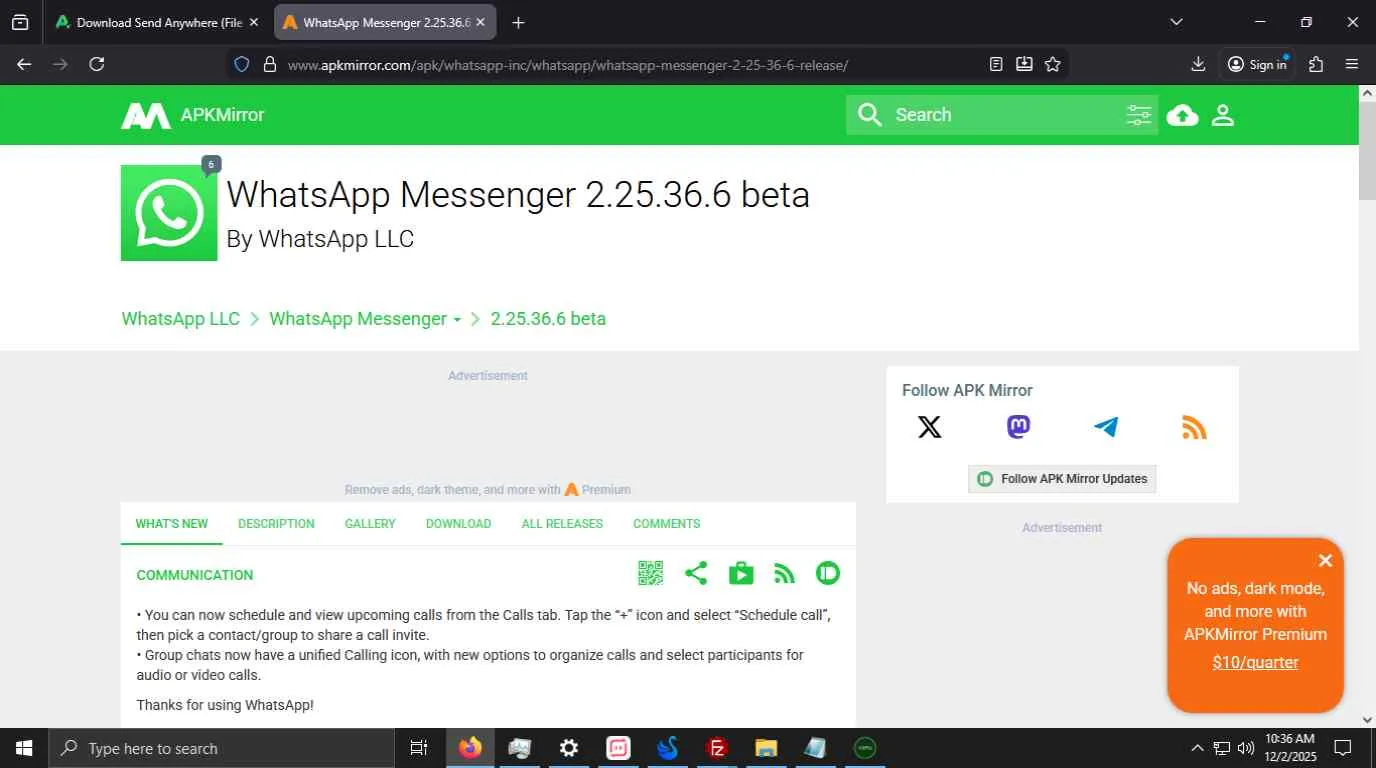Open the Firefox extensions menu
Image resolution: width=1376 pixels, height=768 pixels.
(x=1316, y=64)
